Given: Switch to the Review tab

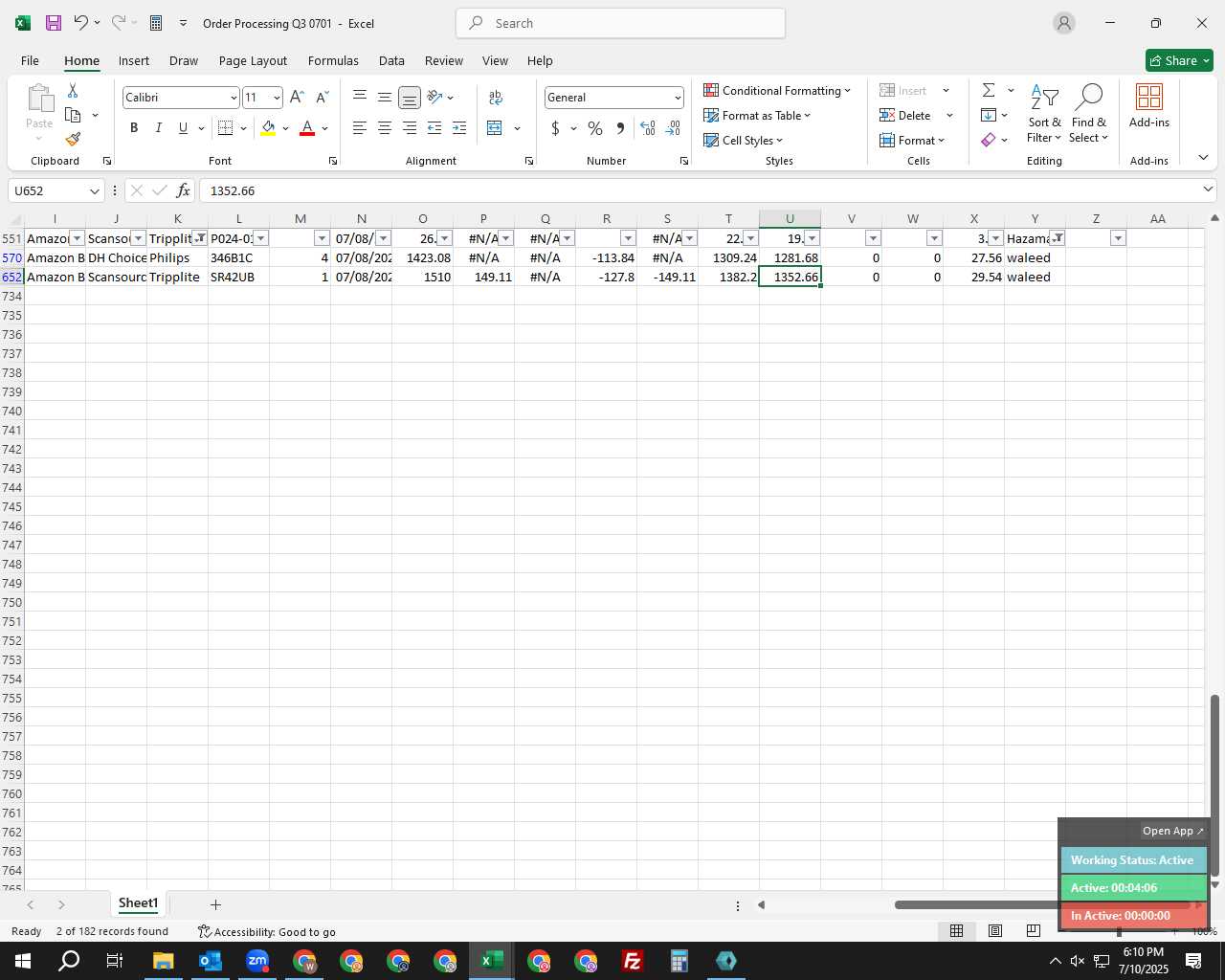Looking at the screenshot, I should click(444, 60).
